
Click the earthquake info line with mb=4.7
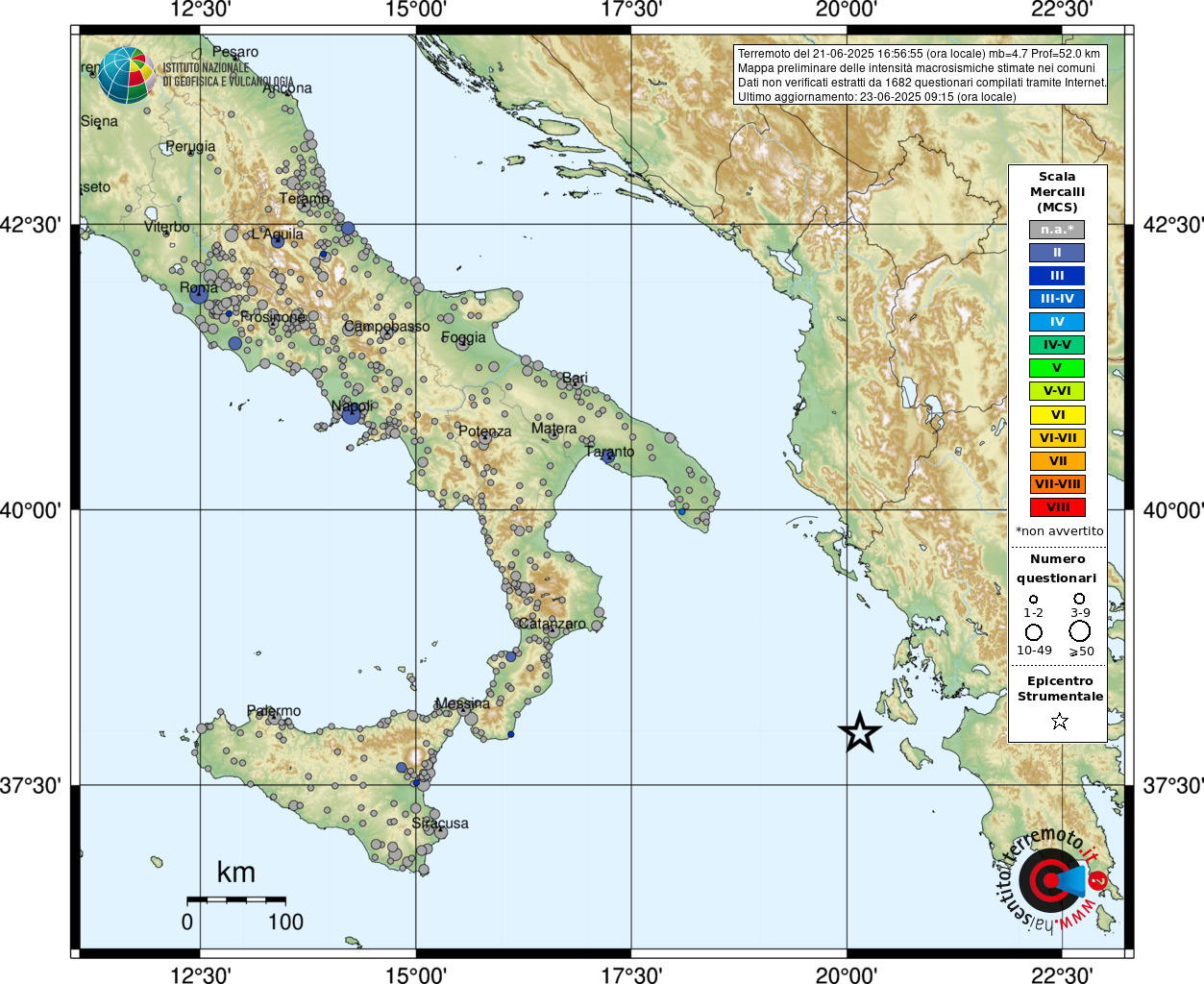pos(919,54)
